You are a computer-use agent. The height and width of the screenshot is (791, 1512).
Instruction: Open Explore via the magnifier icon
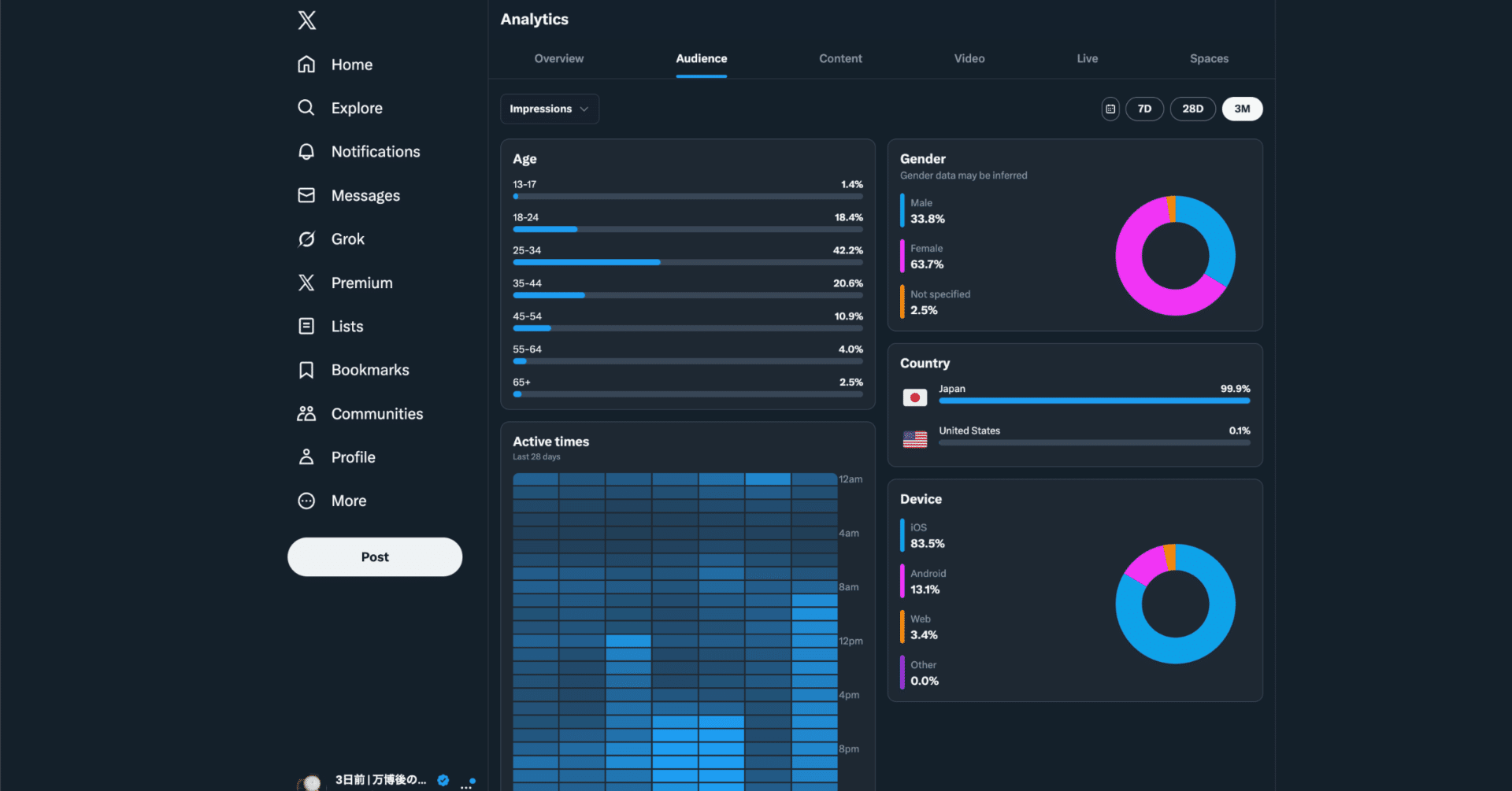(306, 108)
